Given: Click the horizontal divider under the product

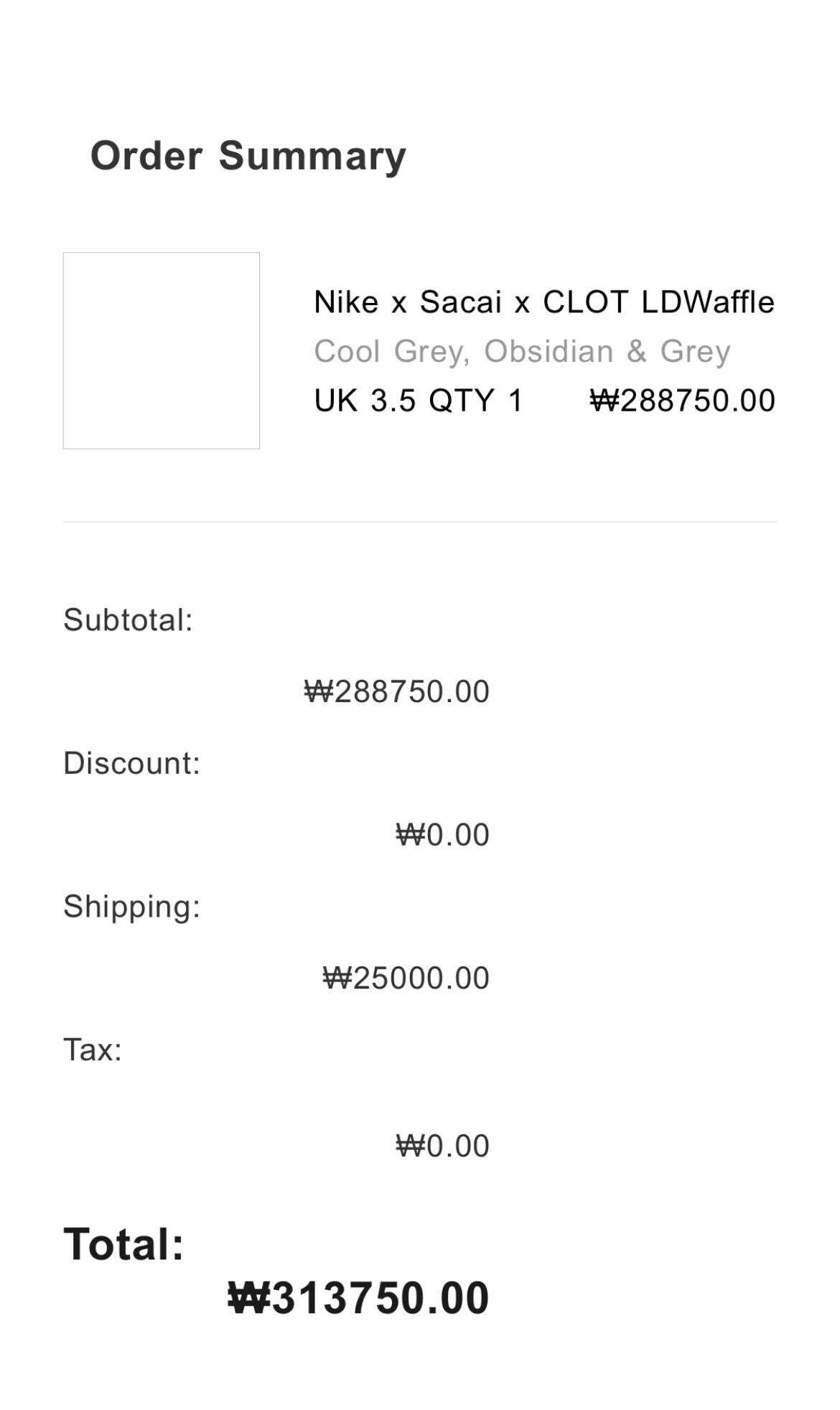Looking at the screenshot, I should pos(420,522).
